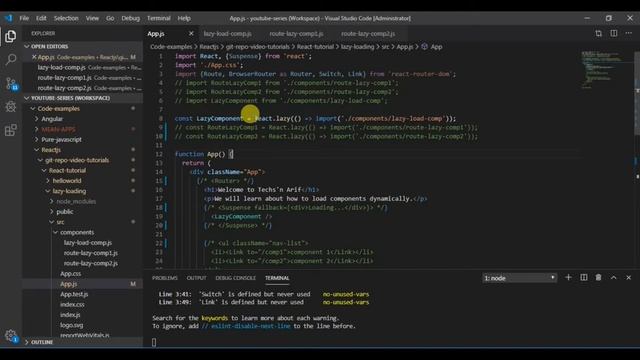
Task: Open logo.svg in the file tree
Action: [x=71, y=325]
